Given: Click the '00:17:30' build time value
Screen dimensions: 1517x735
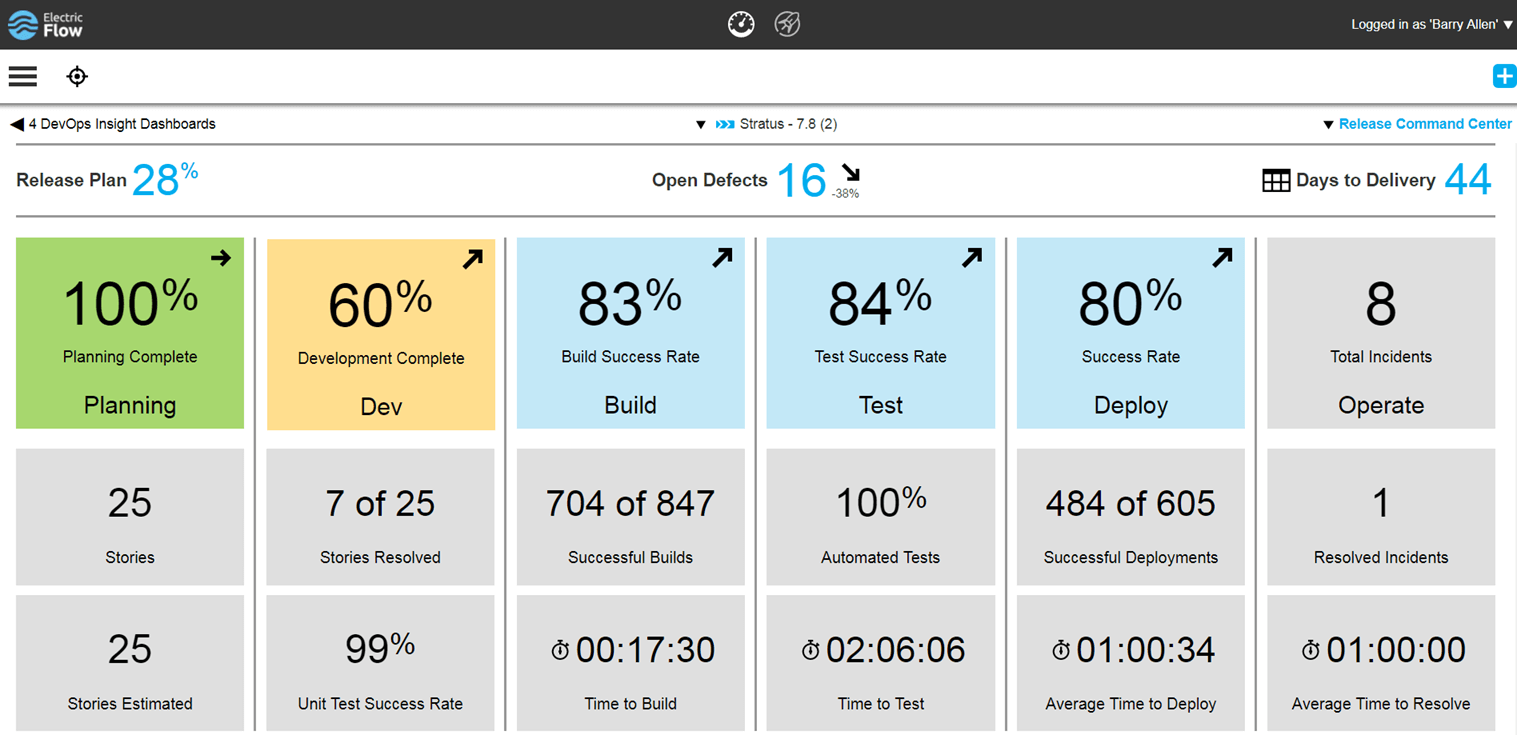Looking at the screenshot, I should [645, 651].
